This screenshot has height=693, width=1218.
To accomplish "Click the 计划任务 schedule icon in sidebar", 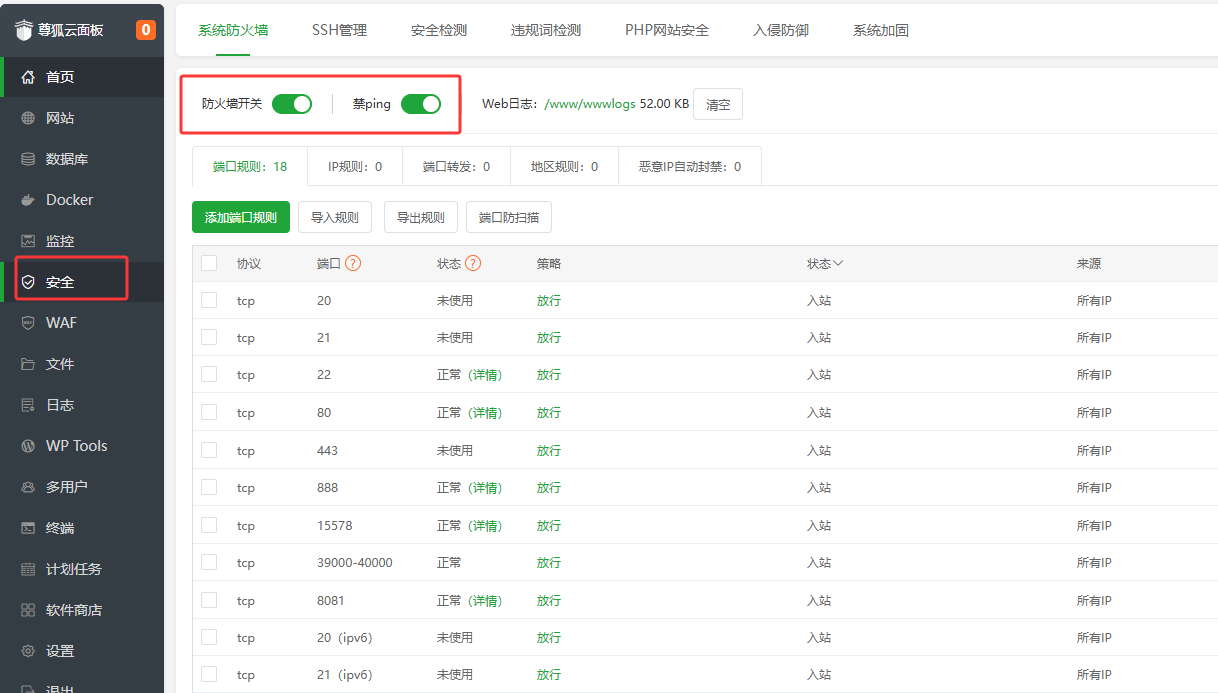I will tap(28, 569).
